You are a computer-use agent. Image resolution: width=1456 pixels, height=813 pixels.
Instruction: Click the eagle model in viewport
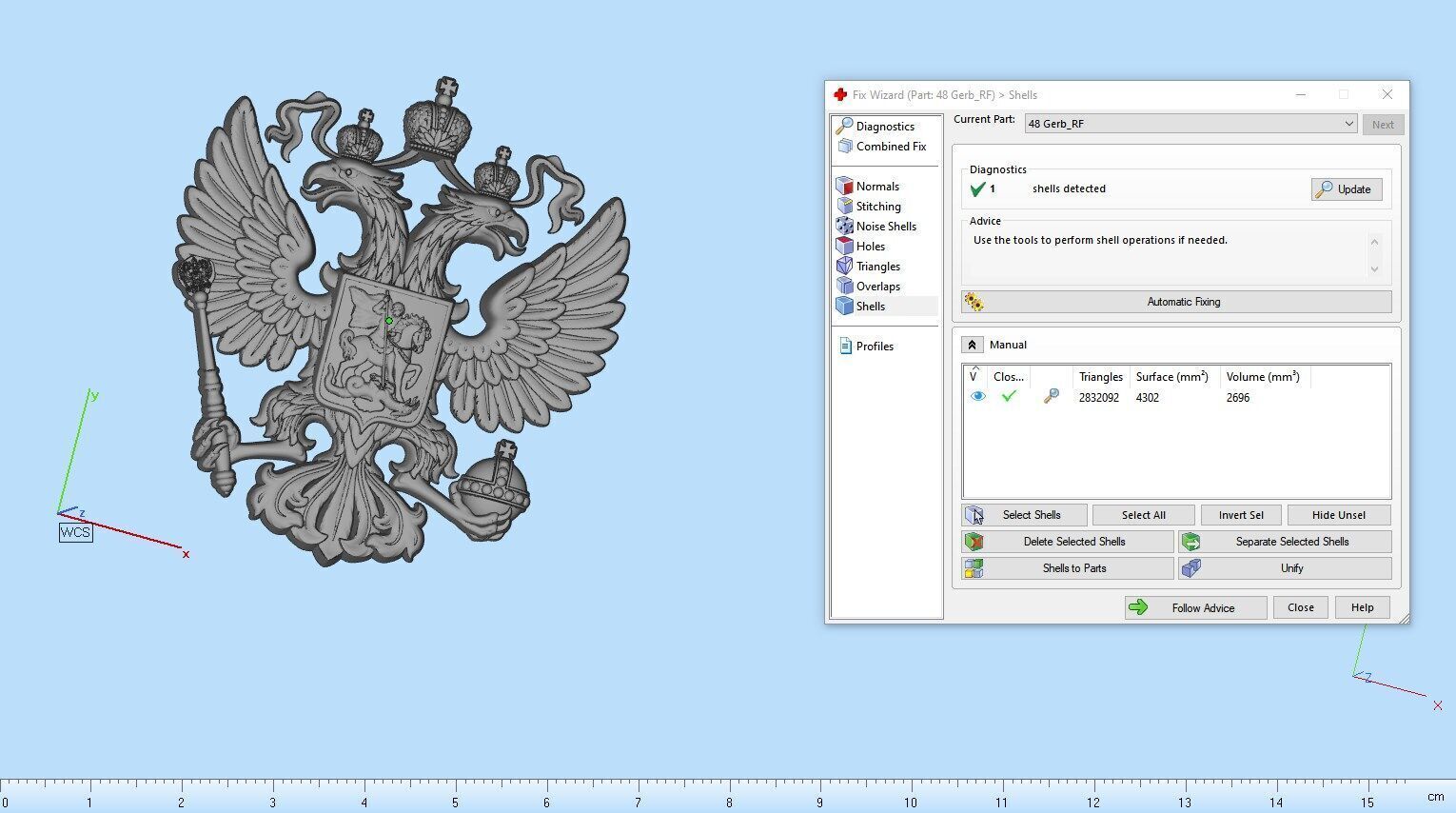(x=400, y=324)
